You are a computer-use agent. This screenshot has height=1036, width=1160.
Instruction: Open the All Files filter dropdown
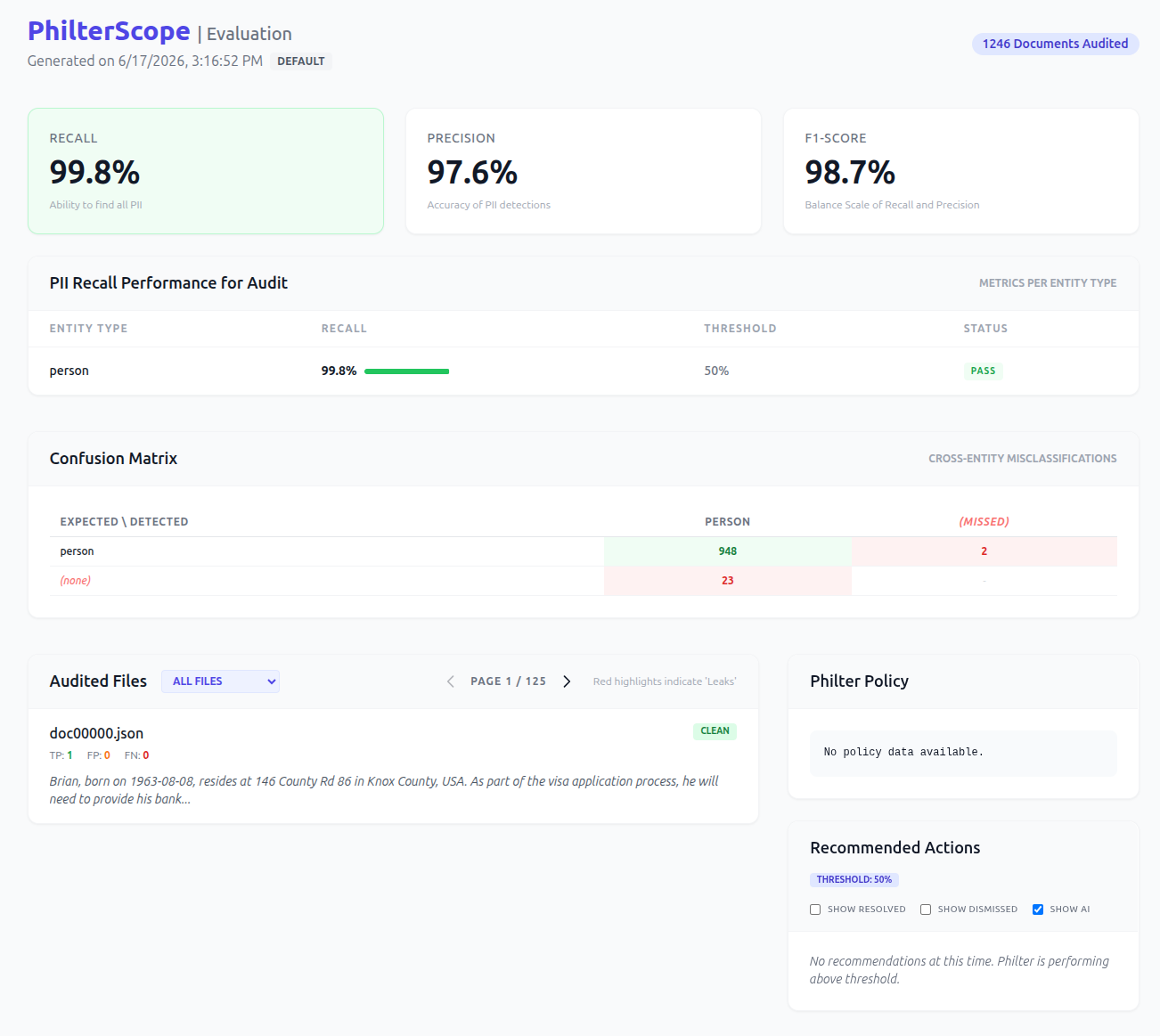(x=220, y=681)
